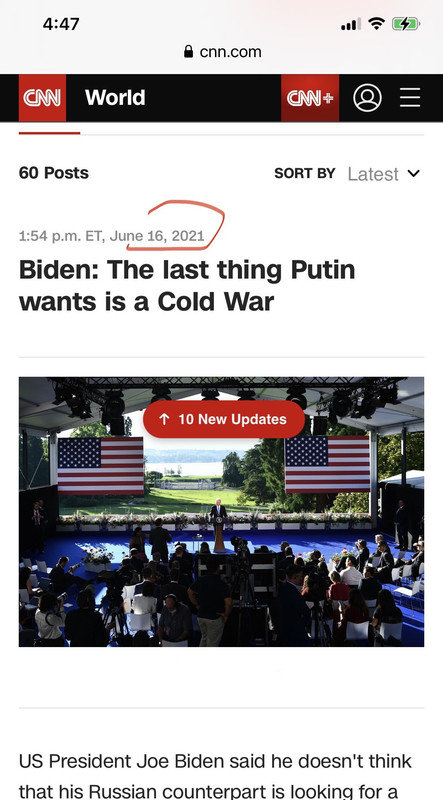This screenshot has width=443, height=800.
Task: Tap the padlock icon beside cnn.com
Action: (x=188, y=51)
